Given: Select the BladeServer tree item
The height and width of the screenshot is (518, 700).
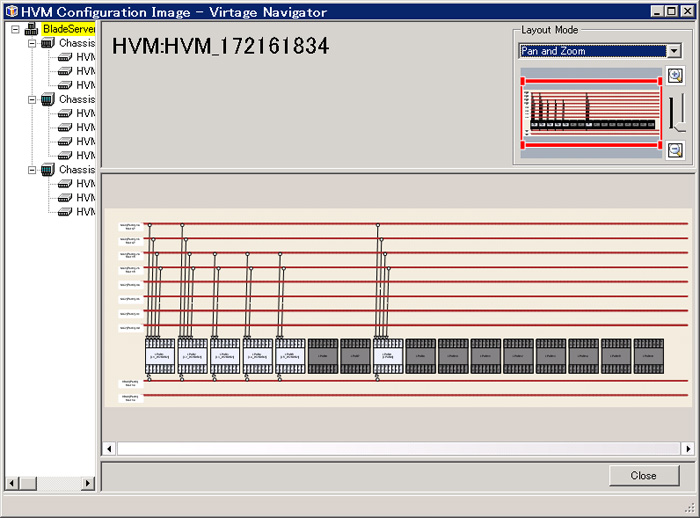Looking at the screenshot, I should pos(69,29).
